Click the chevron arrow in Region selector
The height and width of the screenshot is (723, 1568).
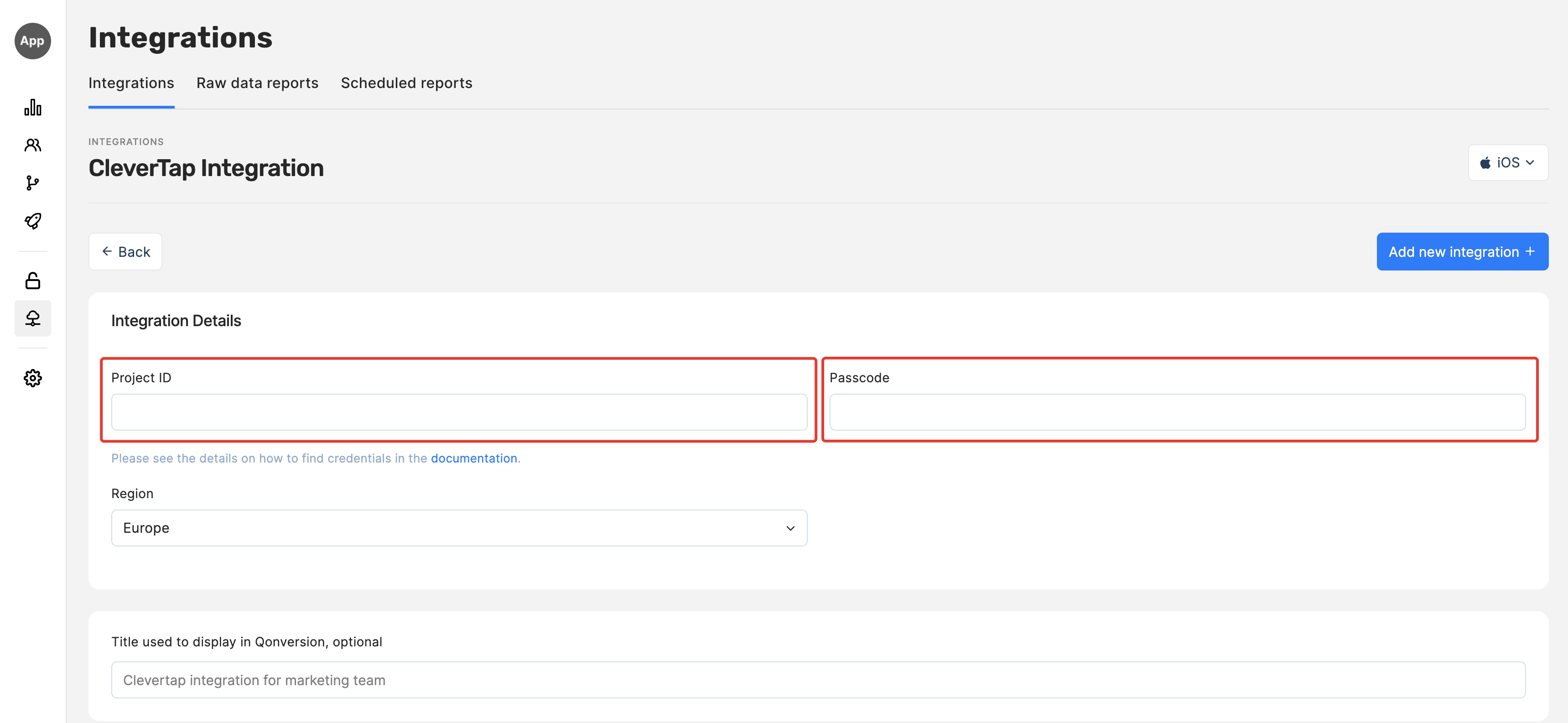tap(790, 528)
